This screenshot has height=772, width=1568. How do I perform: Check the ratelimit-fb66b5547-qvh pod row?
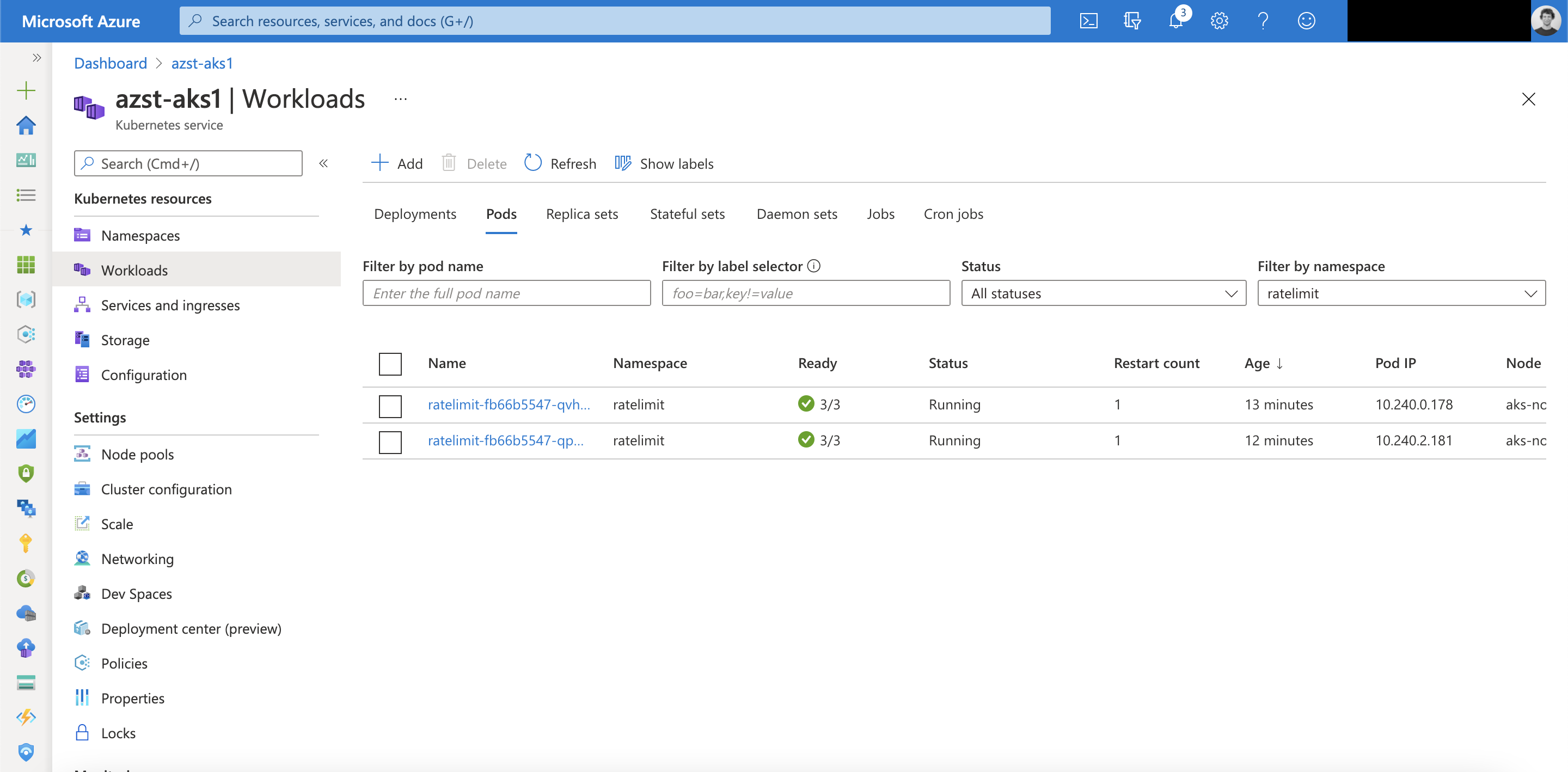coord(390,406)
